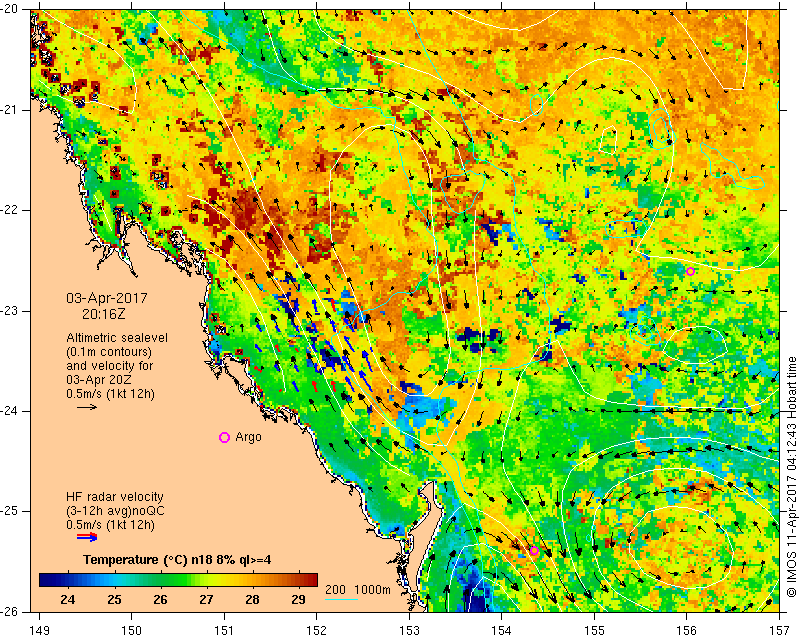The height and width of the screenshot is (640, 800).
Task: Click the HF radar '0.5m/s (1kt 12h)' text
Action: coord(110,524)
